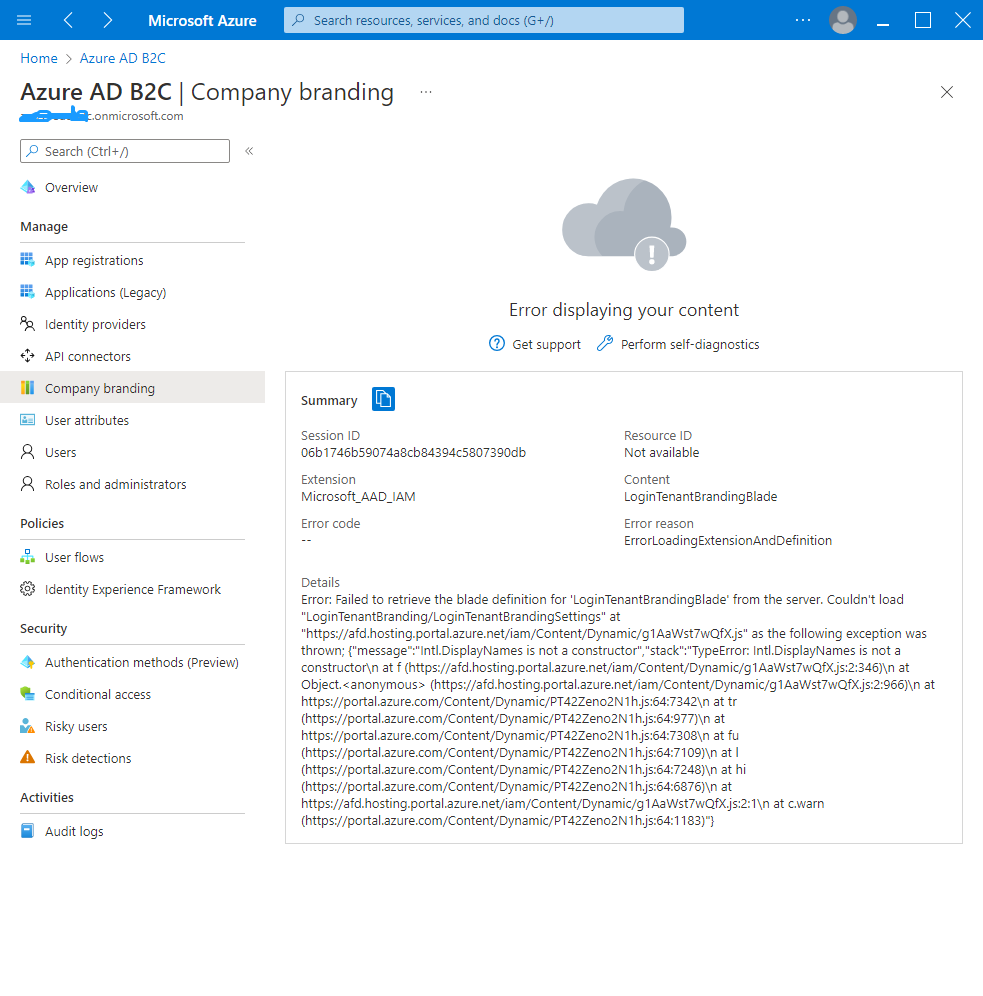Select ErrorLoadingExtensionAndDefinition error reason
Screen dimensions: 983x996
tap(728, 541)
